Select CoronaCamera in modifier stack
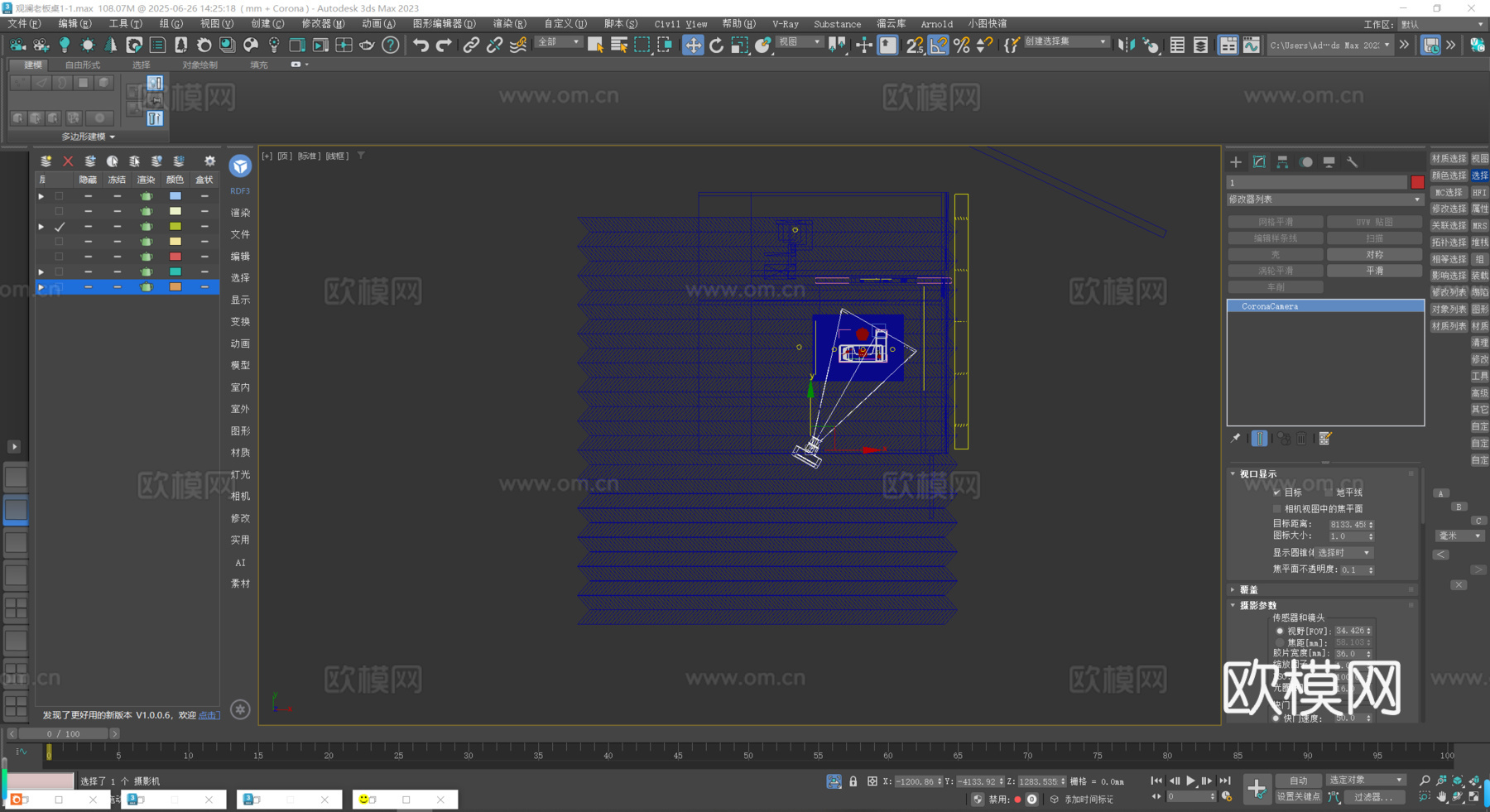Viewport: 1490px width, 812px height. 1324,306
